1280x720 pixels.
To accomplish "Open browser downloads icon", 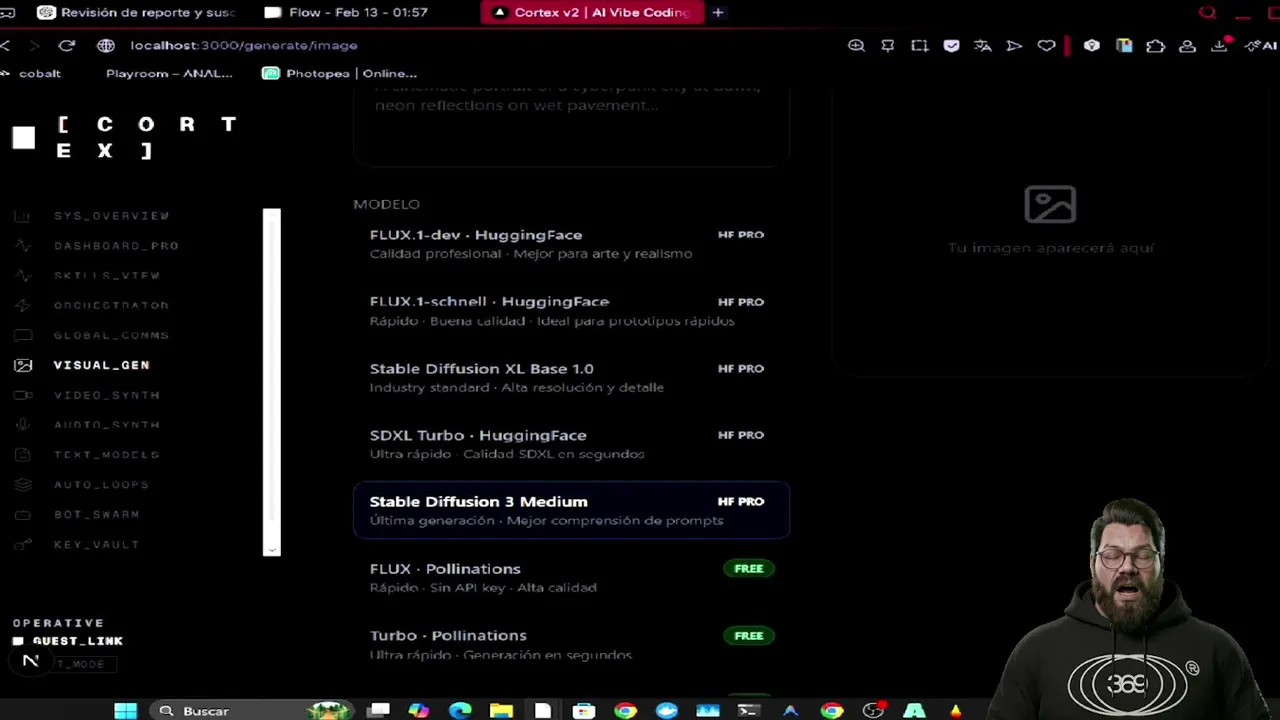I will 1219,45.
